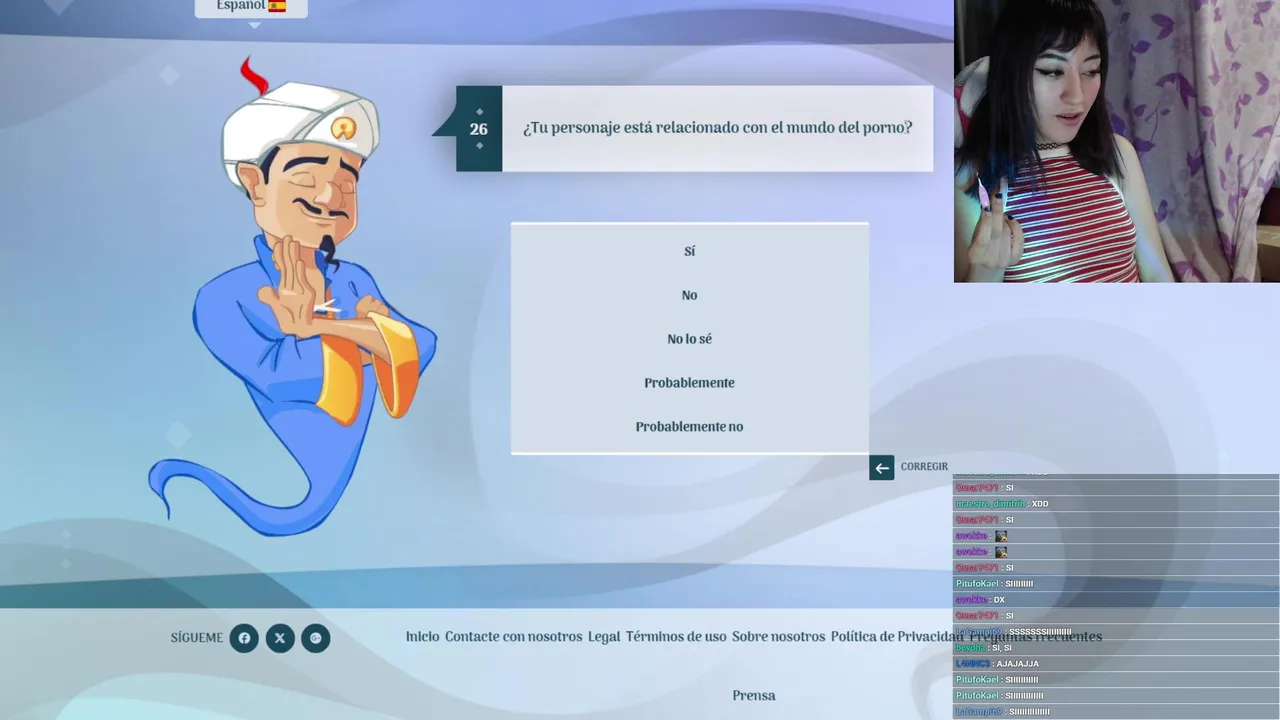This screenshot has width=1280, height=720.
Task: Click the SÍGUEME label in the footer
Action: point(197,638)
